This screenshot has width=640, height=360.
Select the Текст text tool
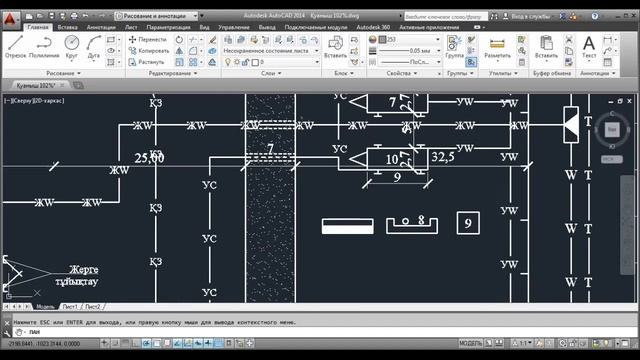589,47
